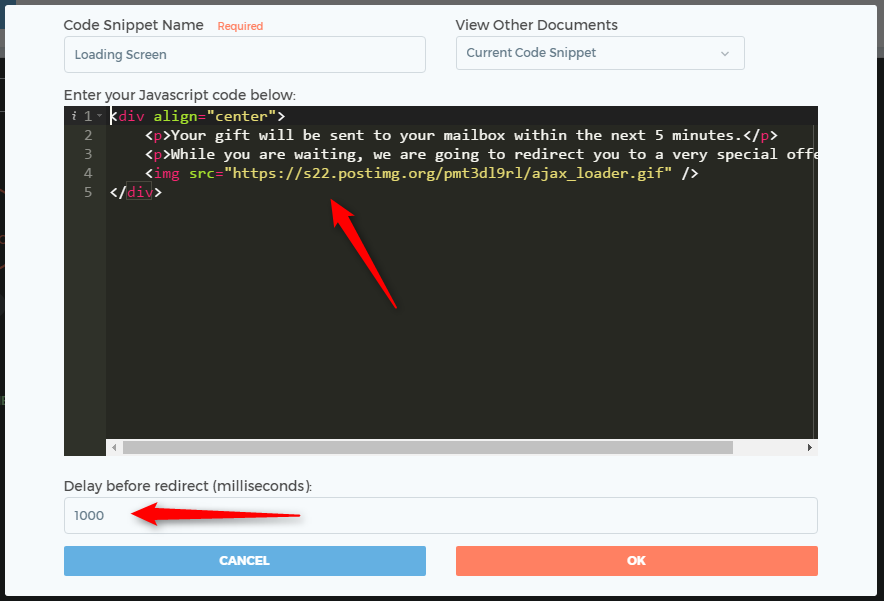Click the info marker icon beside line 1
The width and height of the screenshot is (884, 601).
click(x=74, y=116)
